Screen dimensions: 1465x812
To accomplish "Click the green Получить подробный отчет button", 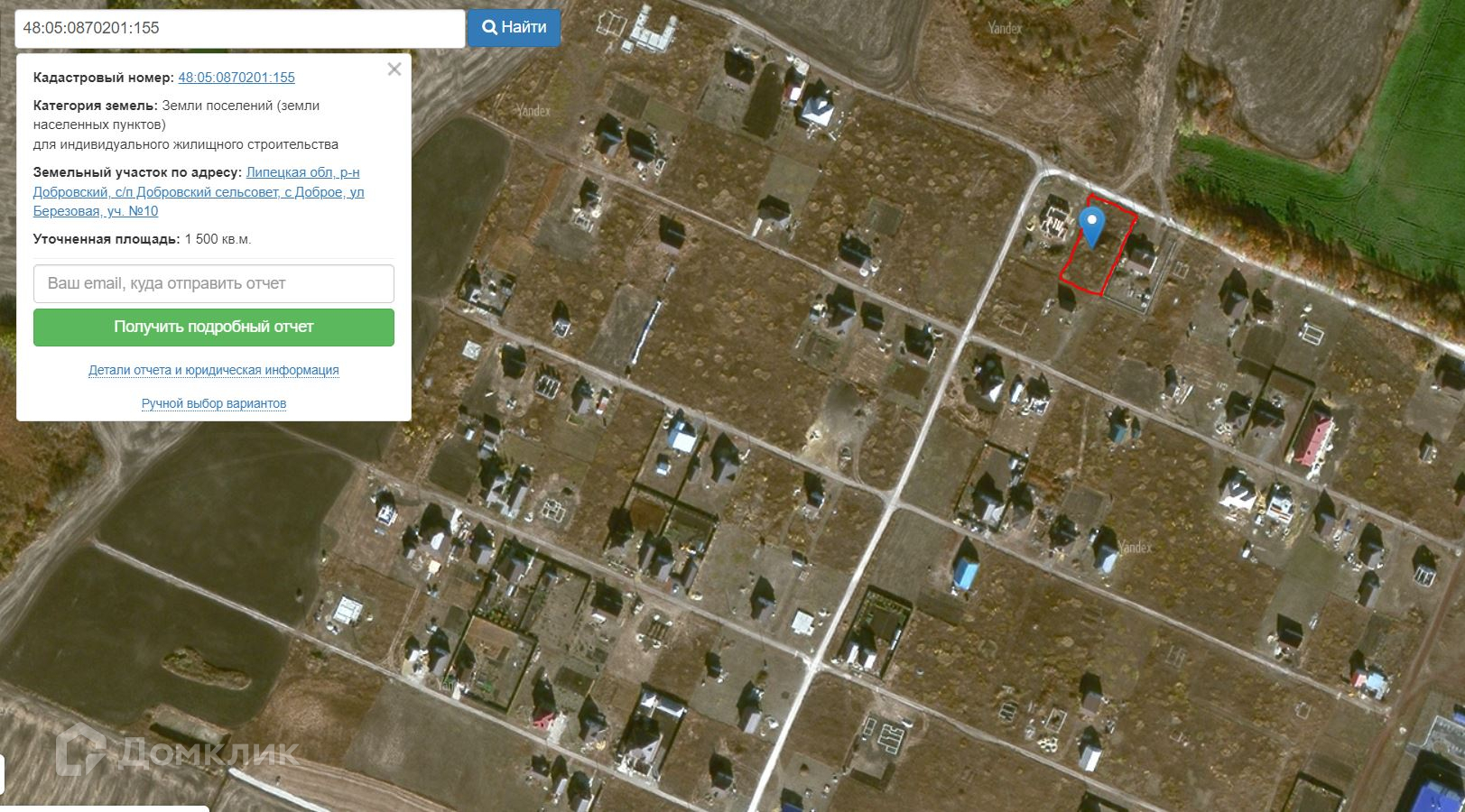I will point(214,327).
